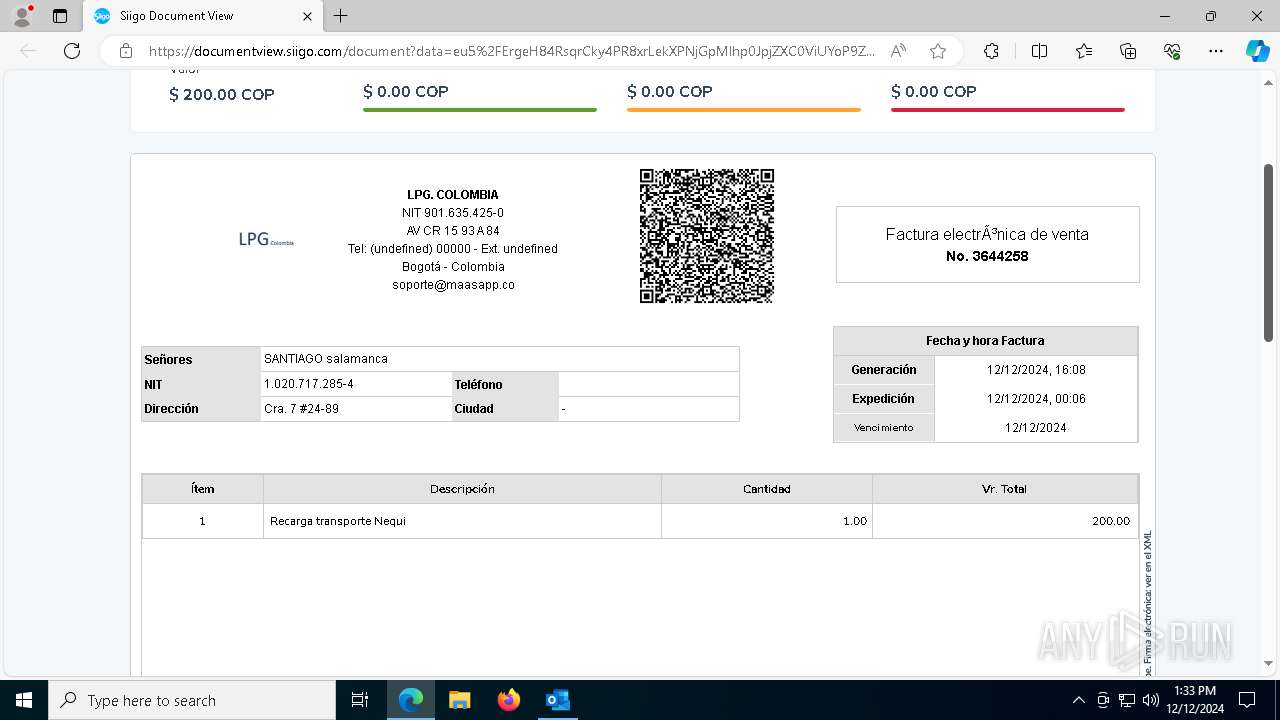Open Collections panel
Viewport: 1280px width, 720px height.
click(1128, 51)
